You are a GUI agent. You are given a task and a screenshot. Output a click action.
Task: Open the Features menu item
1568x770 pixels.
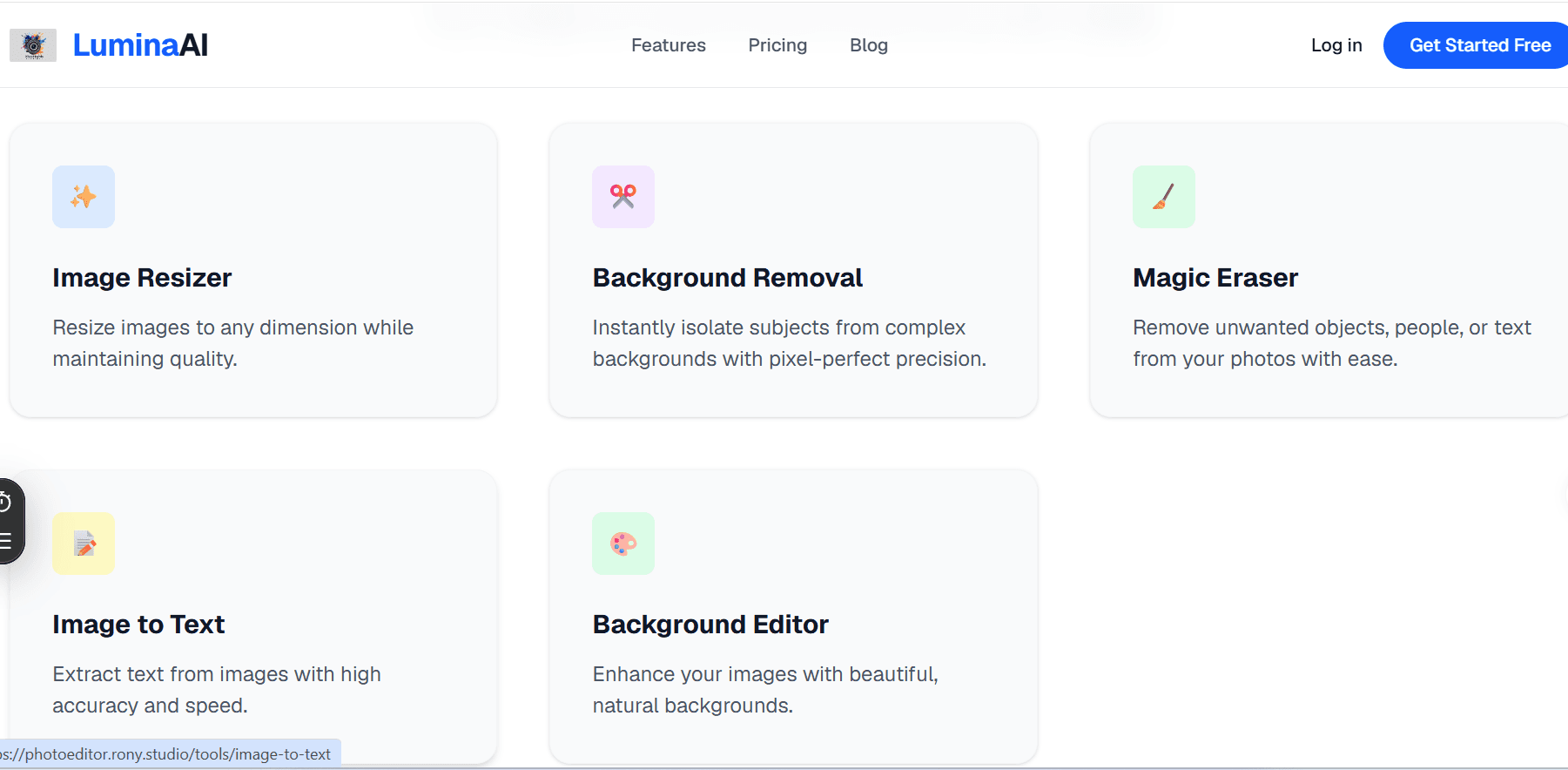669,45
